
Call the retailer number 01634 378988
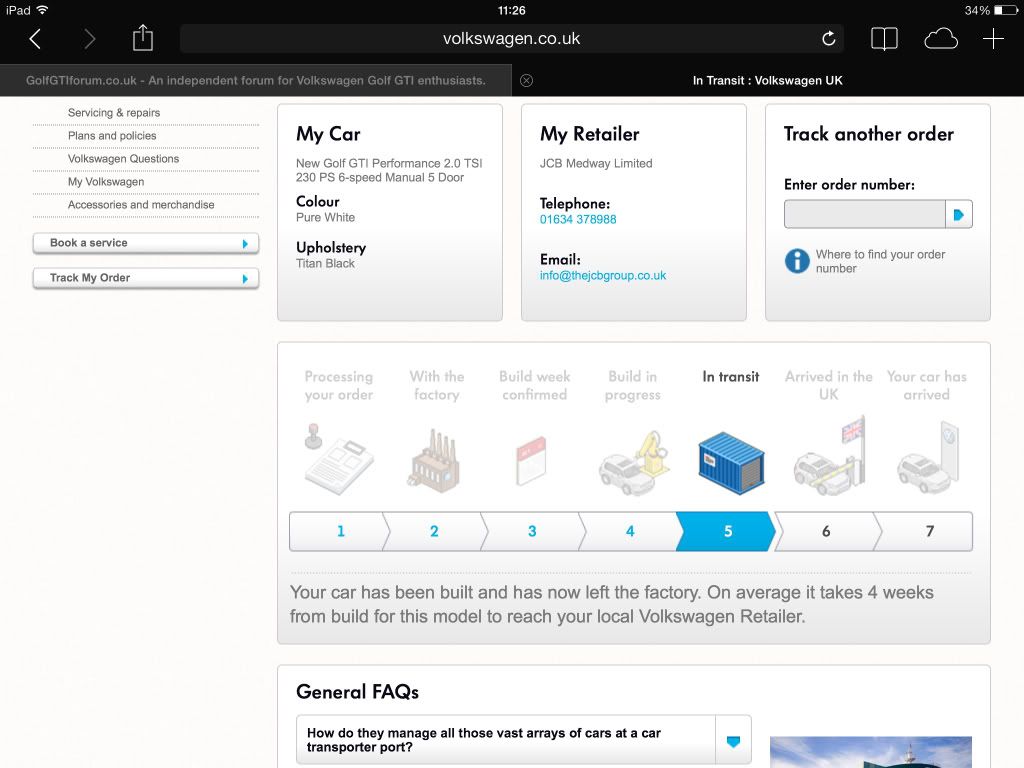578,219
